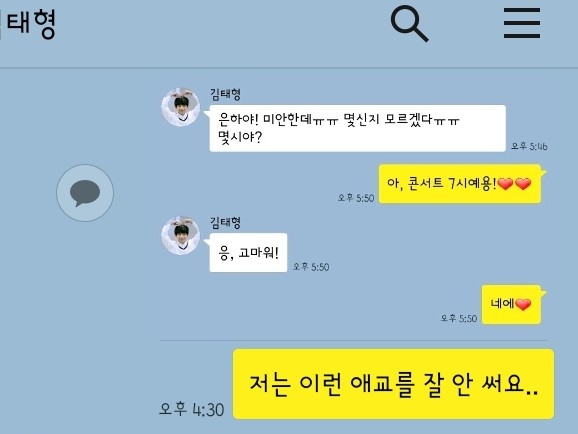Click the timestamp beside the first white bubble

[x=529, y=146]
